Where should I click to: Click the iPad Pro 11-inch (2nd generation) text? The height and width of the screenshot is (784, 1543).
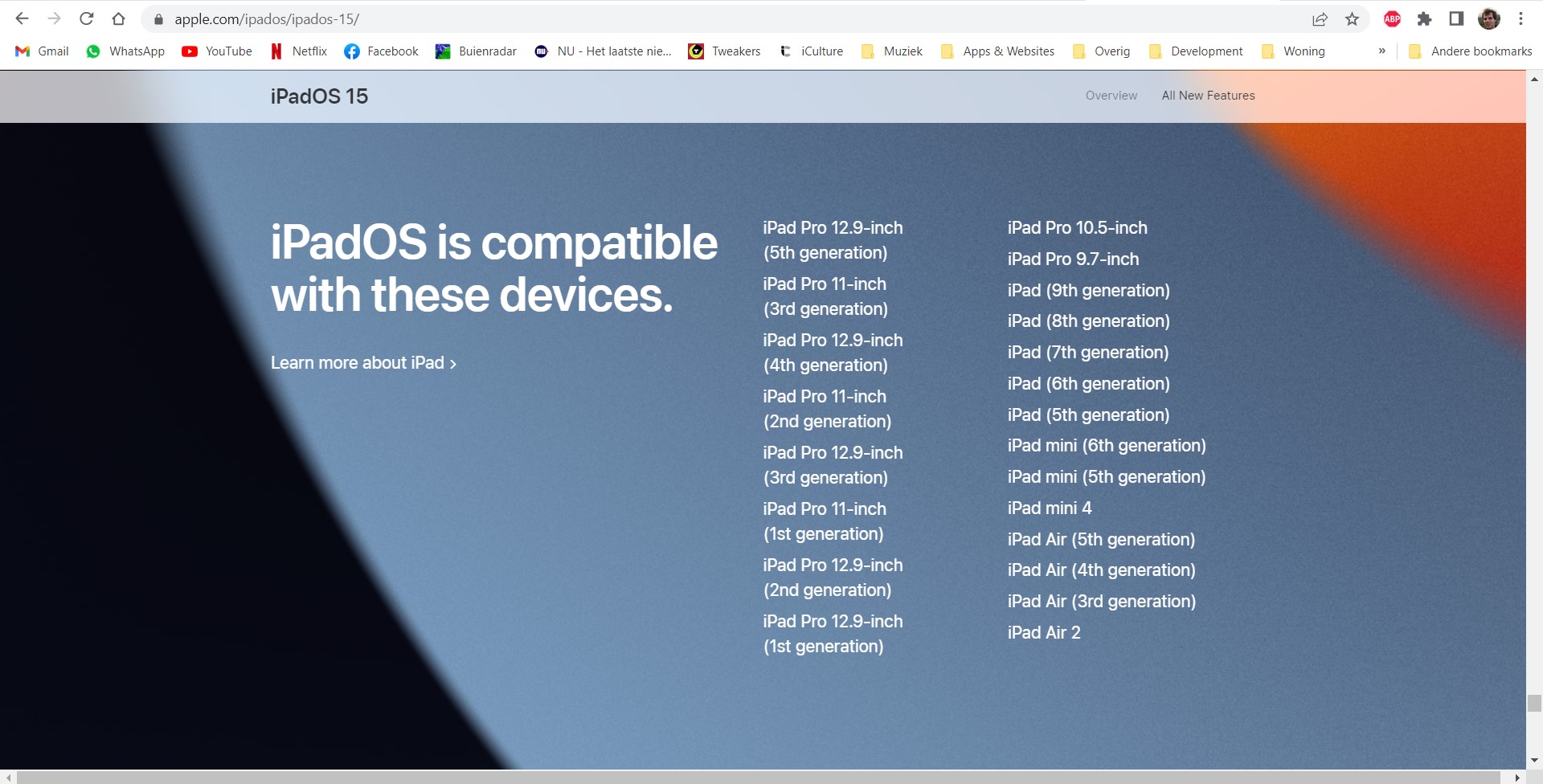pyautogui.click(x=827, y=409)
